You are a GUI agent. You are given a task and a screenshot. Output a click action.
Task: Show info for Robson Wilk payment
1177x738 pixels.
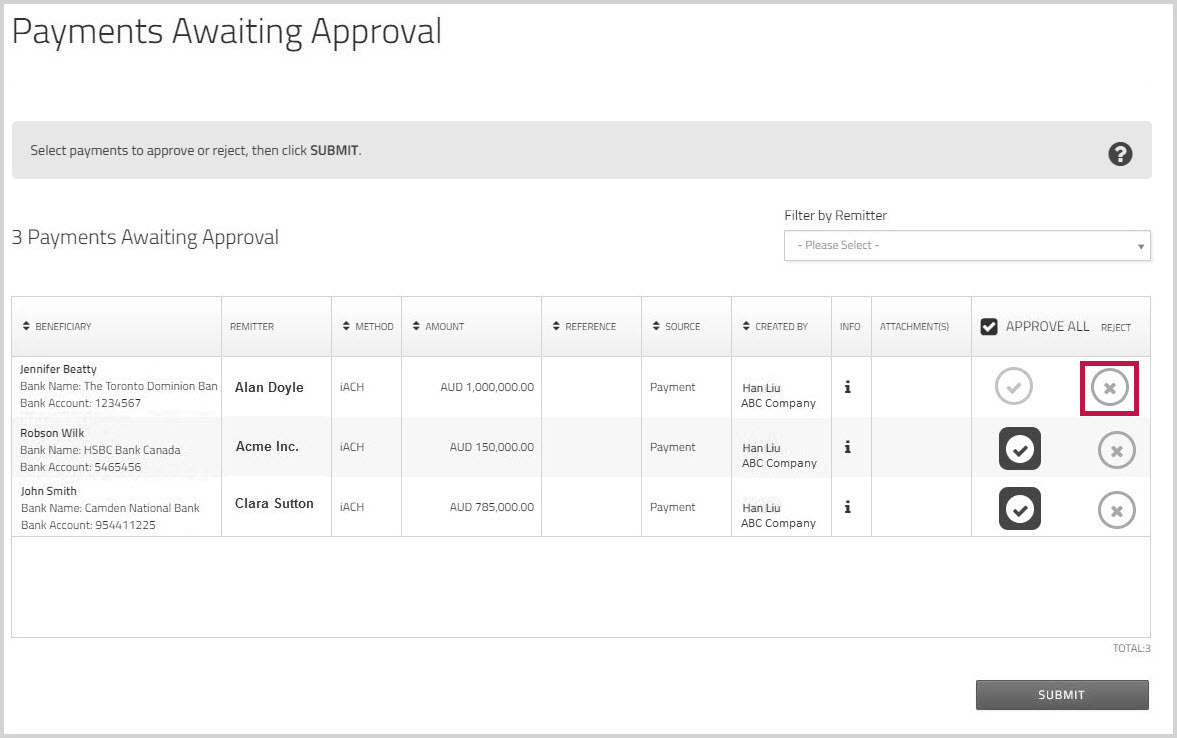click(x=848, y=447)
